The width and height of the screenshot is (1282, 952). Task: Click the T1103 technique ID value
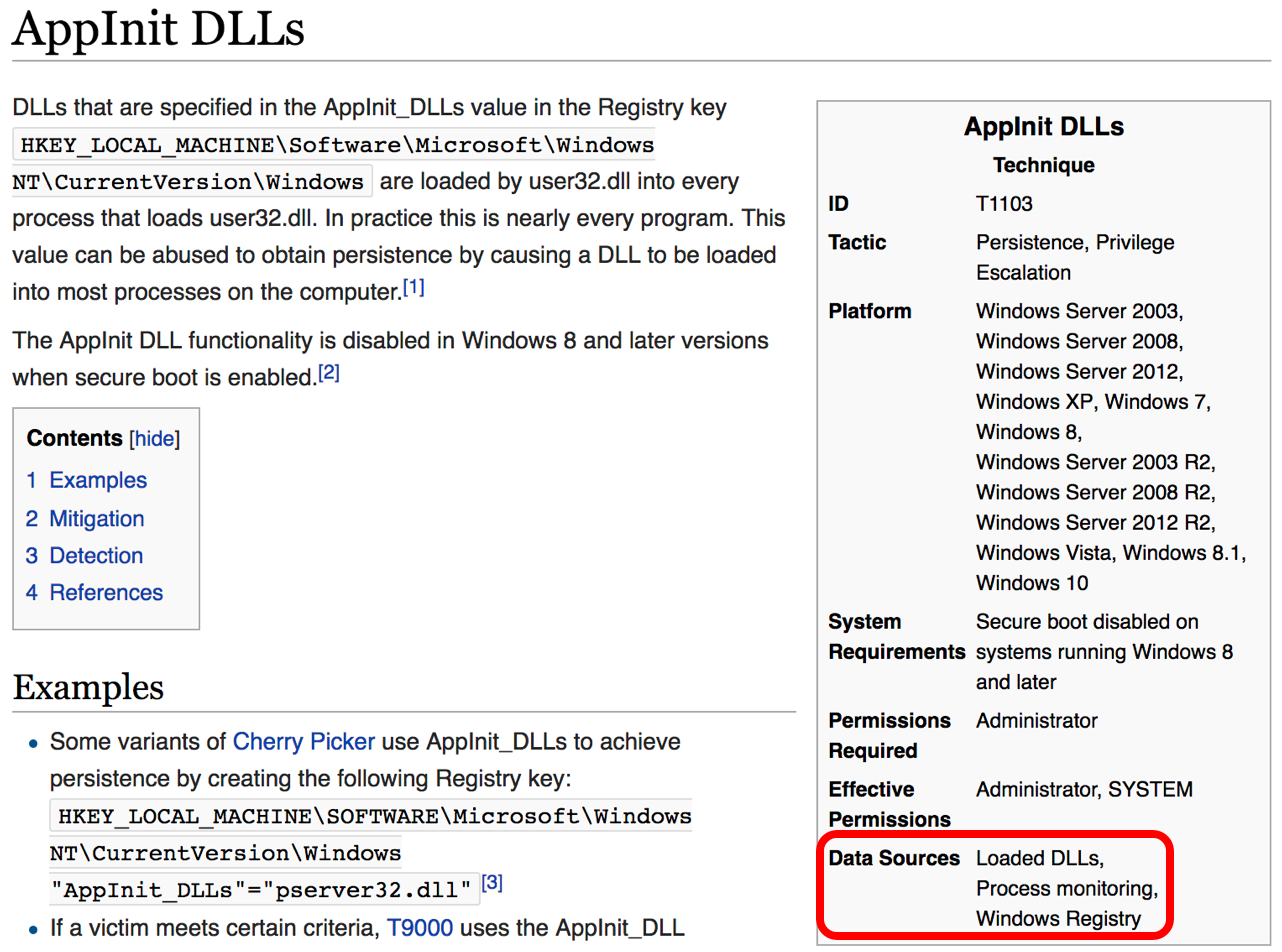tap(1004, 204)
